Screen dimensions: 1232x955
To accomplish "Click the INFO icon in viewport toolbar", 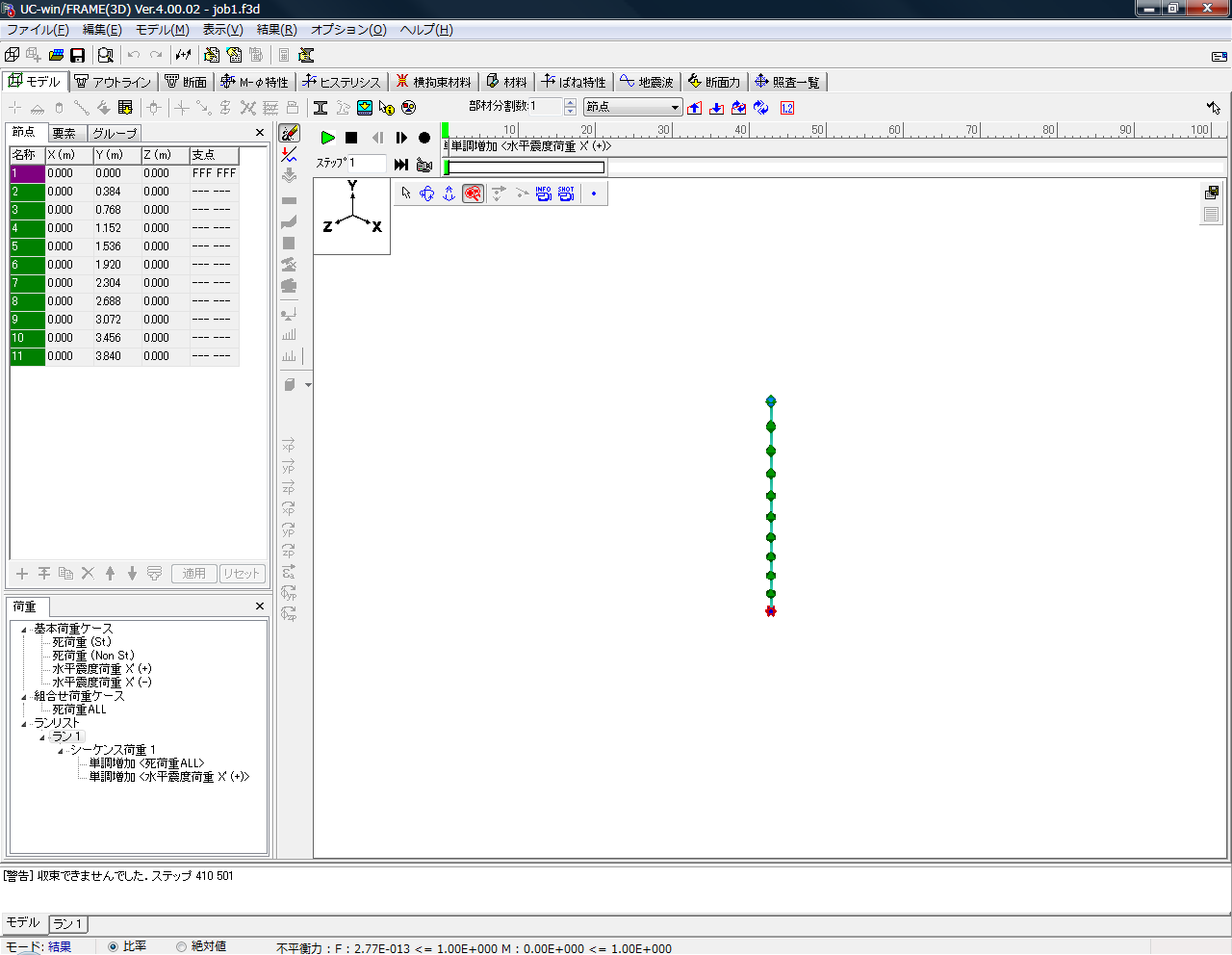I will point(544,194).
